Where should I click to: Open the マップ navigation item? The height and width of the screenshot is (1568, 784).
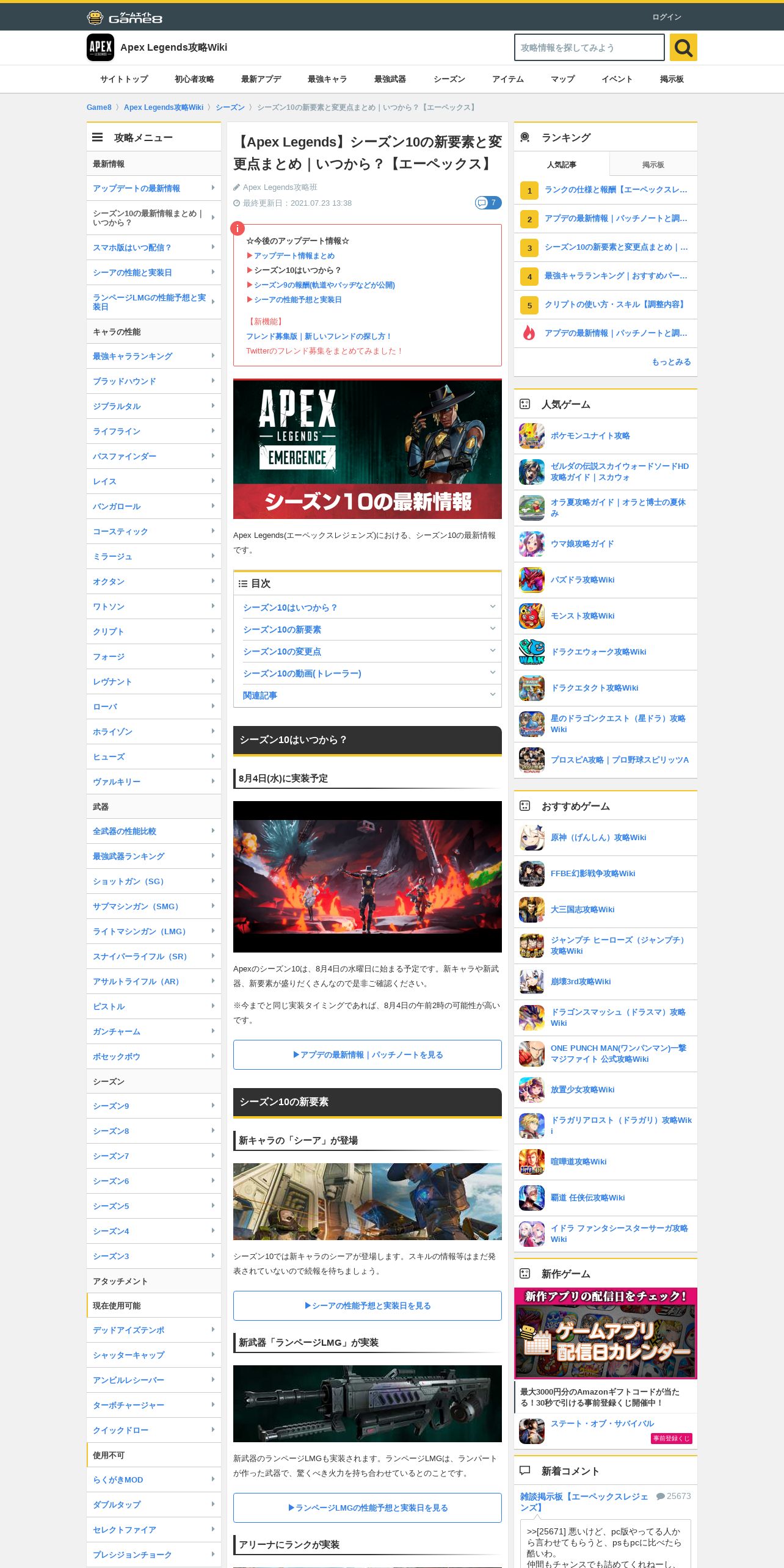coord(563,79)
